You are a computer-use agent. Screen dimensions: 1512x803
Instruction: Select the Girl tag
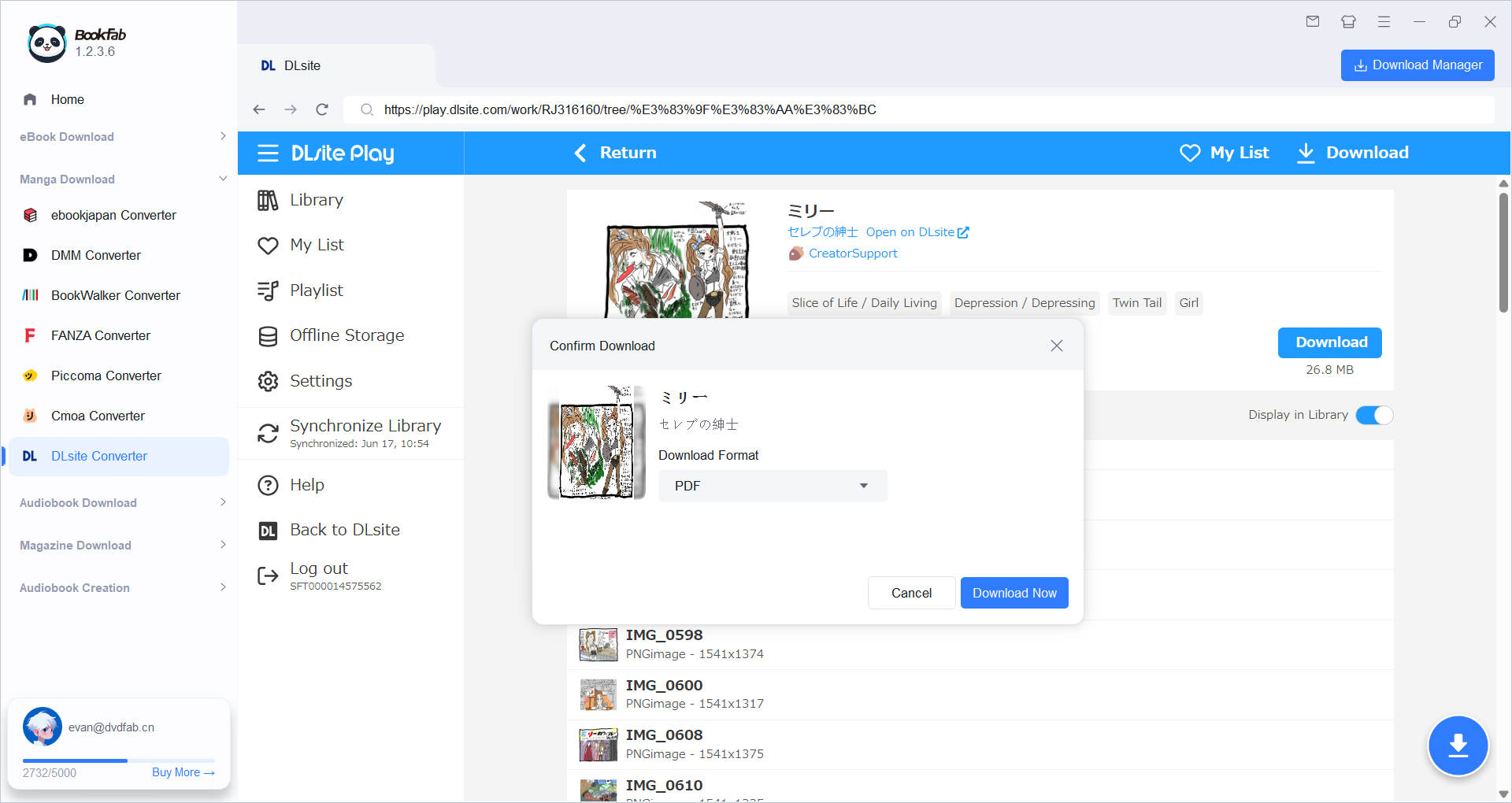pyautogui.click(x=1188, y=303)
